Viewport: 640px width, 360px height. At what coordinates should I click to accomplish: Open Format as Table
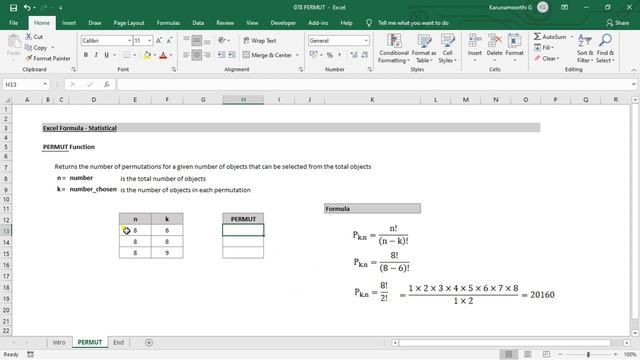tap(424, 49)
